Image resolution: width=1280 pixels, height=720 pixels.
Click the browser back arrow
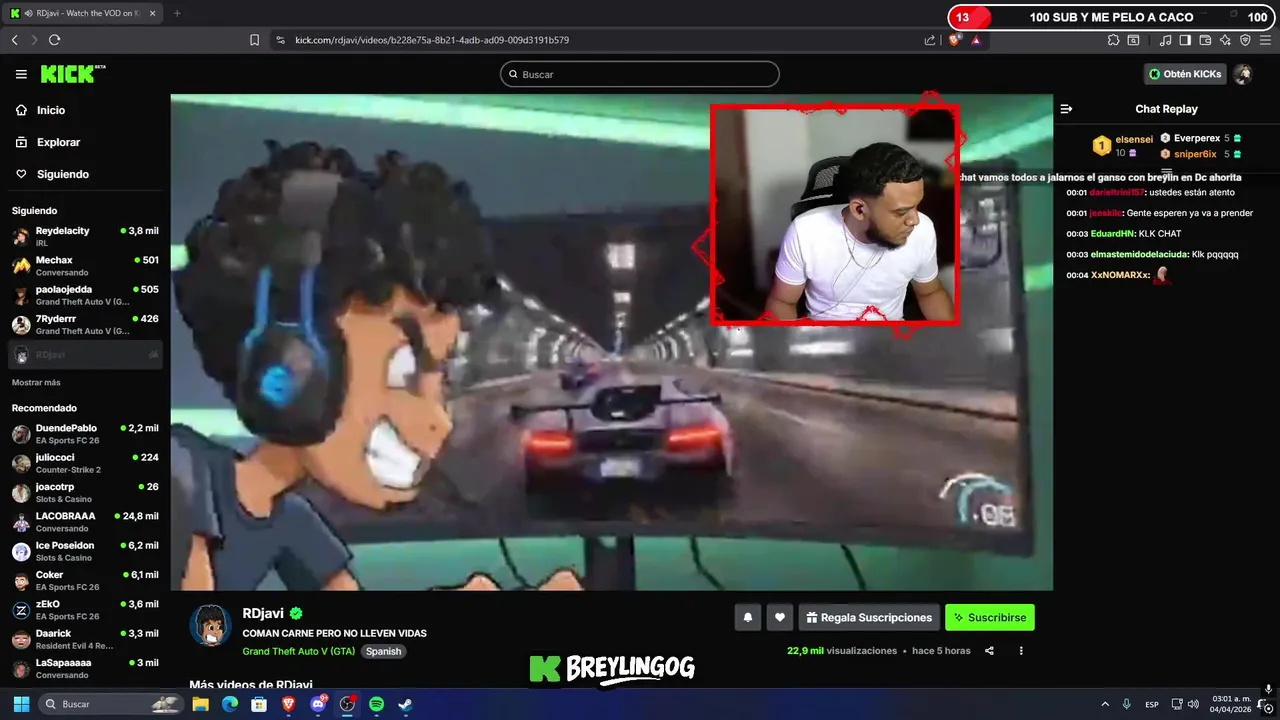click(x=14, y=40)
